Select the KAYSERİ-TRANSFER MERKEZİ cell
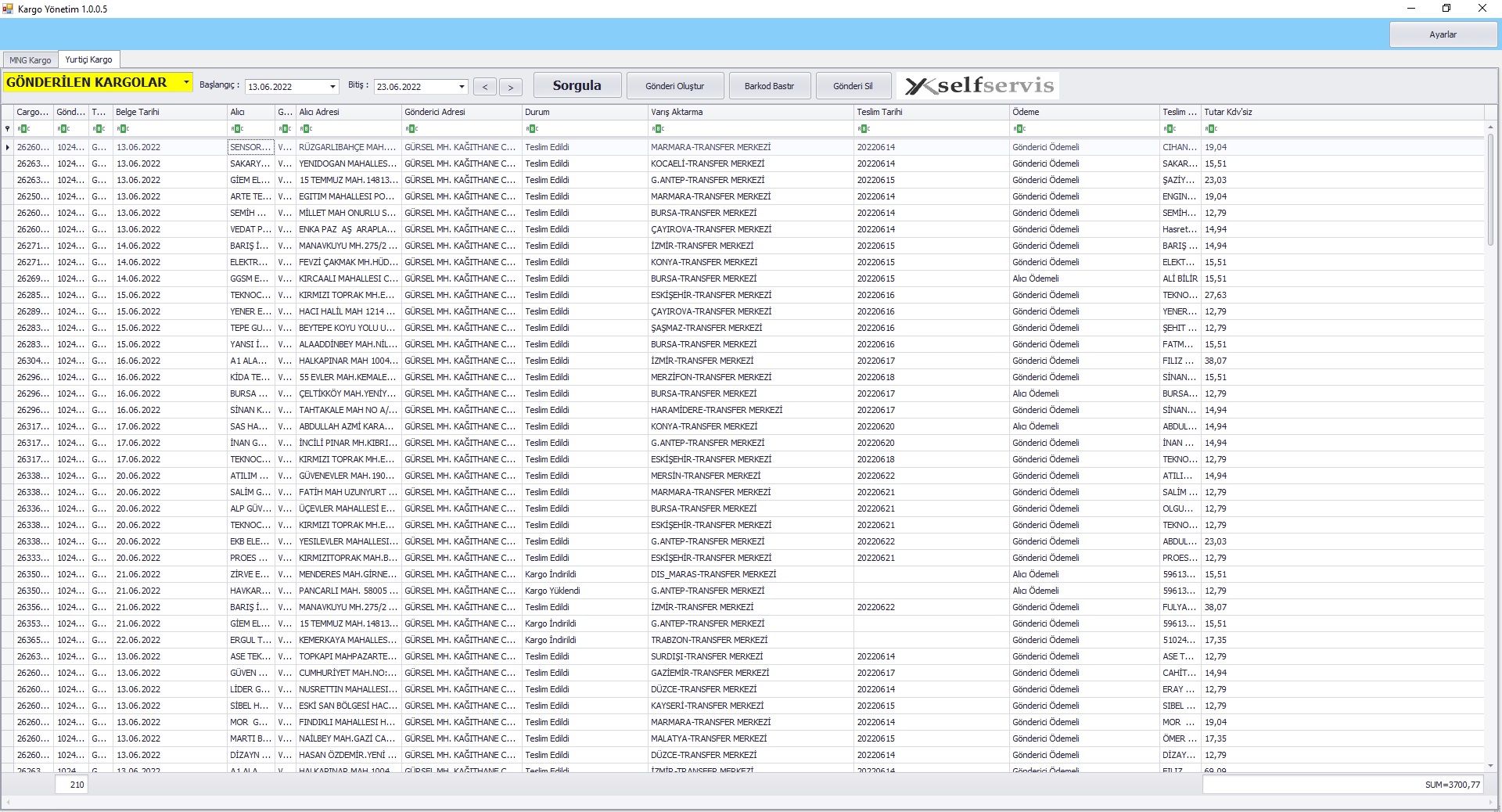1502x812 pixels. [x=751, y=706]
